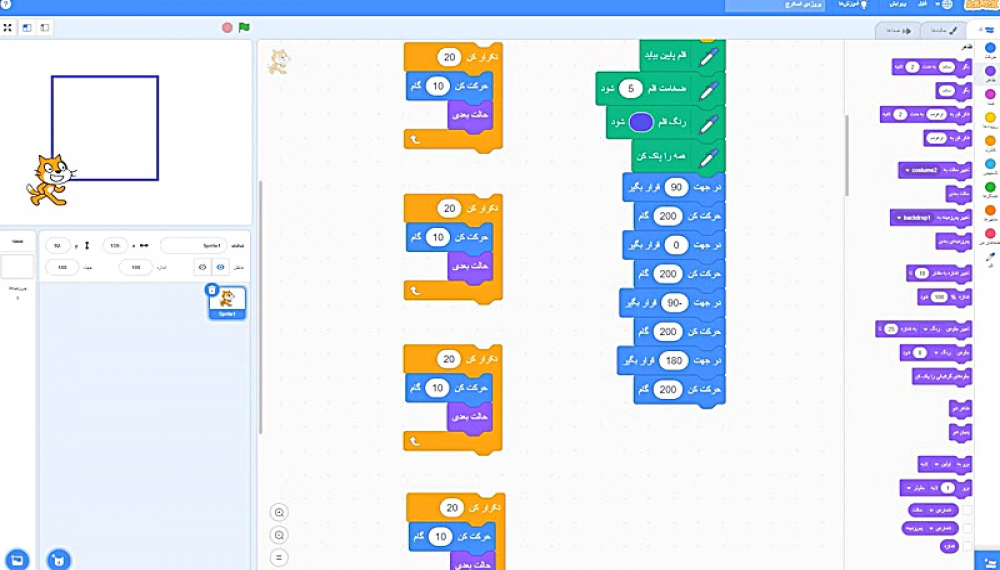The height and width of the screenshot is (570, 1000).
Task: Zoom in the code workspace
Action: [279, 512]
